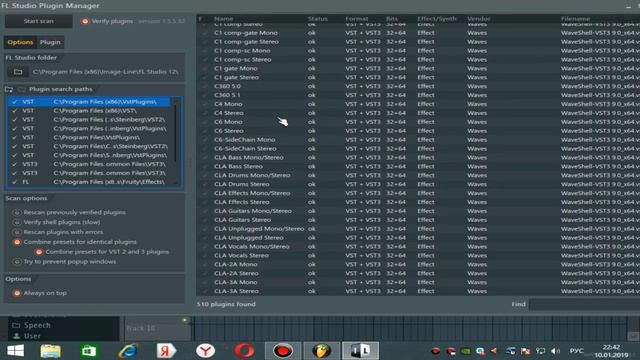640x360 pixels.
Task: Open the red screen recorder taskbar icon
Action: 282,351
